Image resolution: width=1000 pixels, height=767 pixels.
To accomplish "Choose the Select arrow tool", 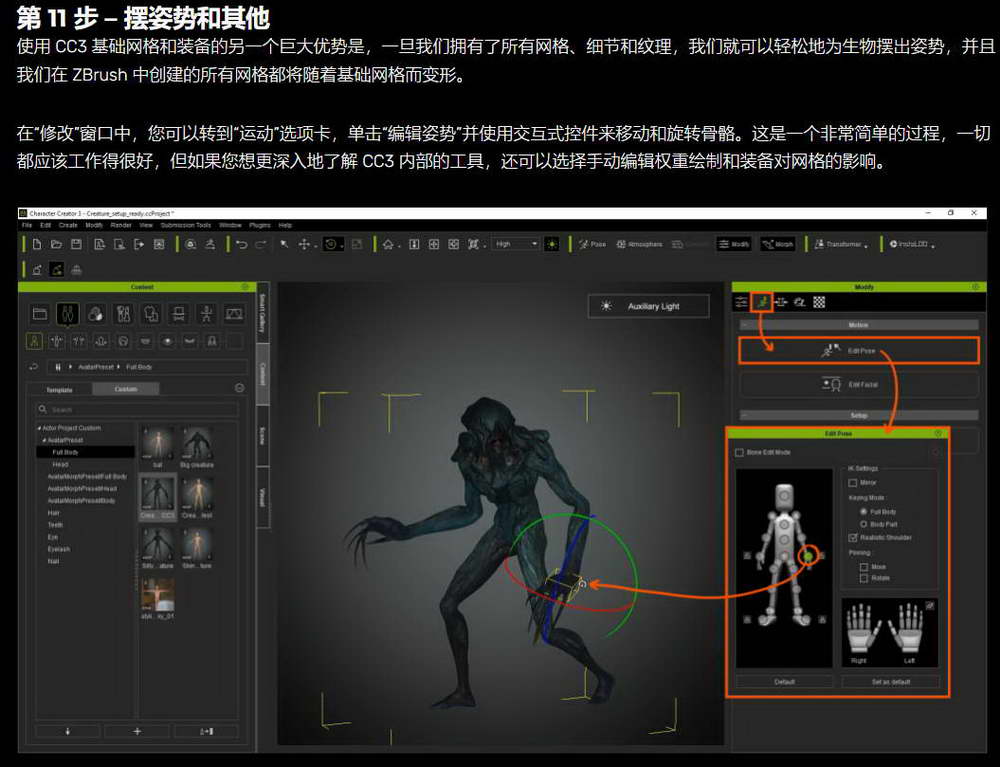I will pyautogui.click(x=284, y=244).
